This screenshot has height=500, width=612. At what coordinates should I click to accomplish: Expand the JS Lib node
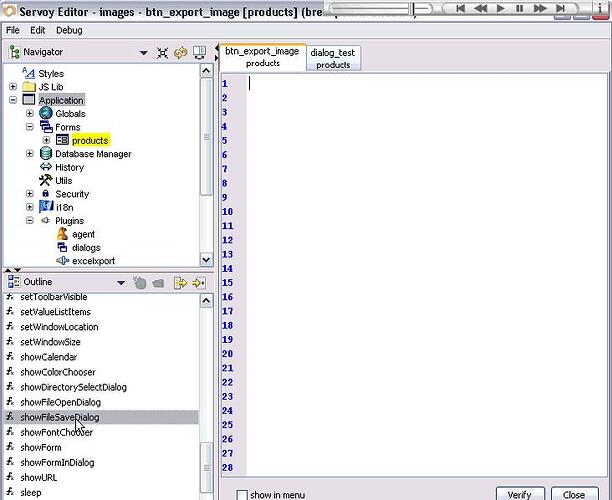(13, 87)
